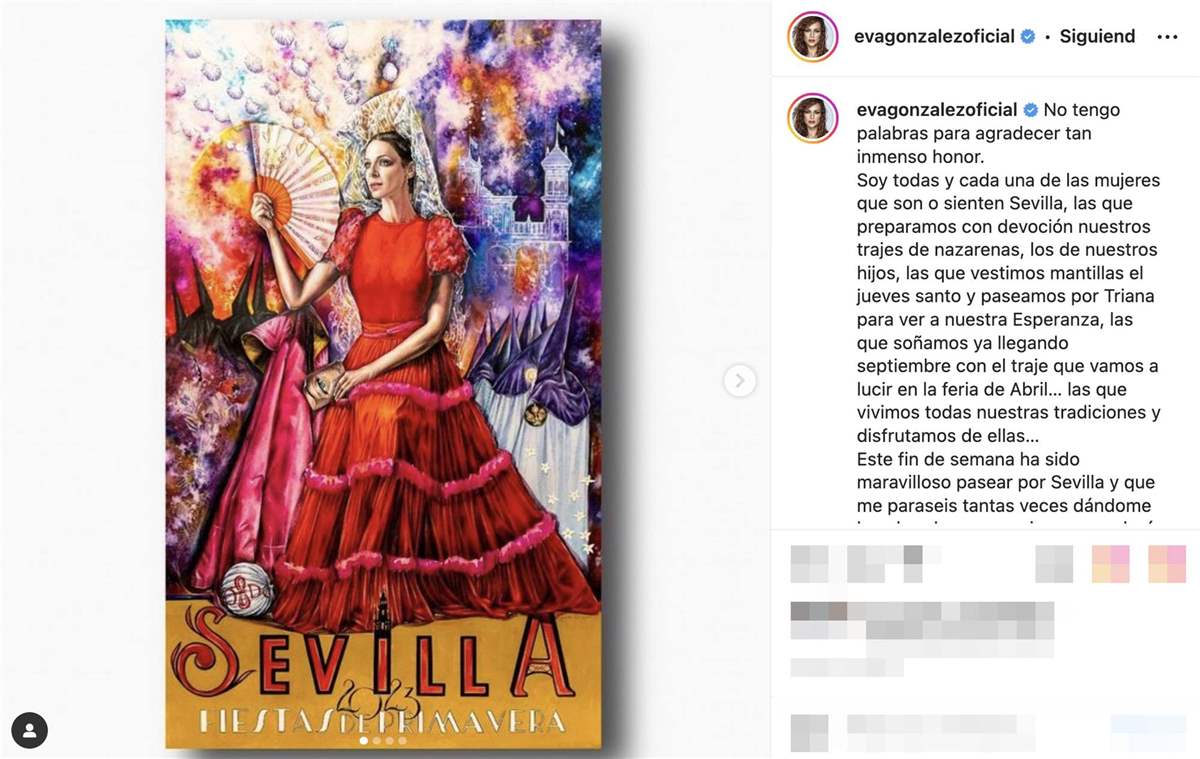Open evagonzalezoficial profile picture in header

812,37
